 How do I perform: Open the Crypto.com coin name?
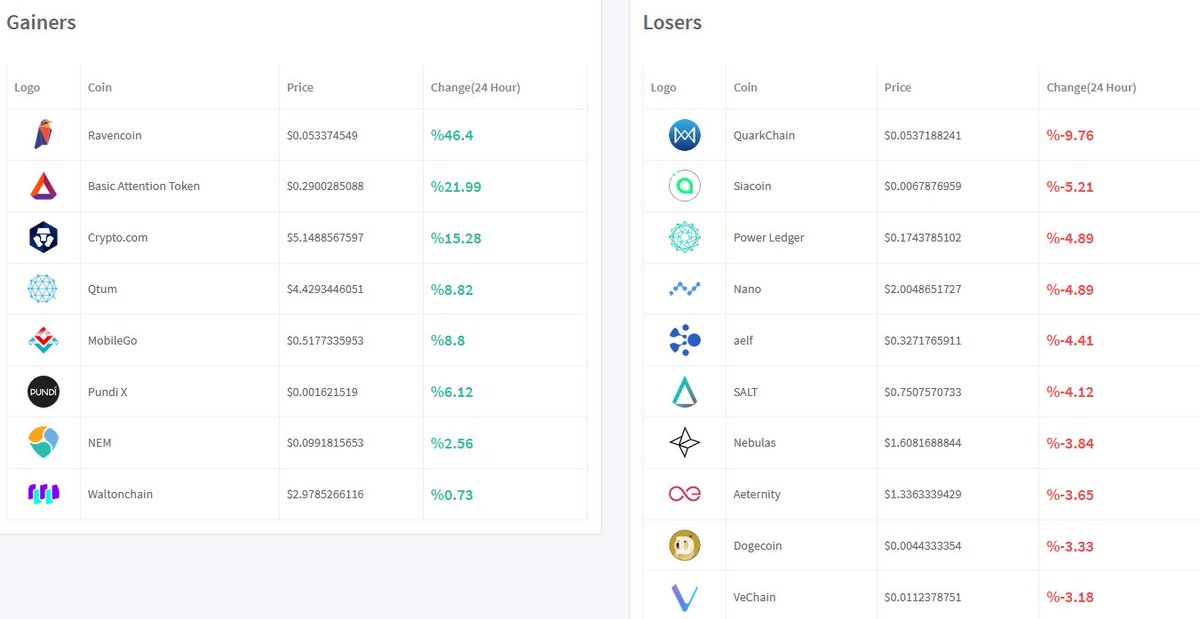(118, 237)
